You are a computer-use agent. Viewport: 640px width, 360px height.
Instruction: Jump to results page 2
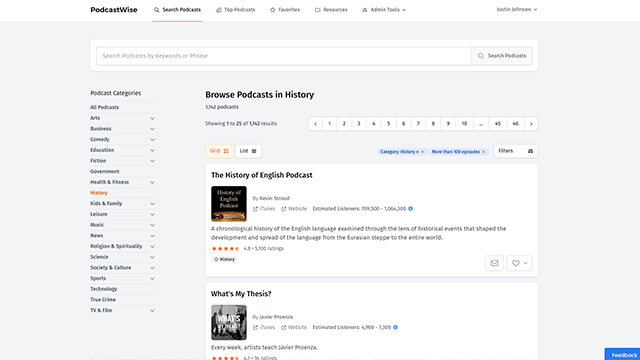point(344,124)
